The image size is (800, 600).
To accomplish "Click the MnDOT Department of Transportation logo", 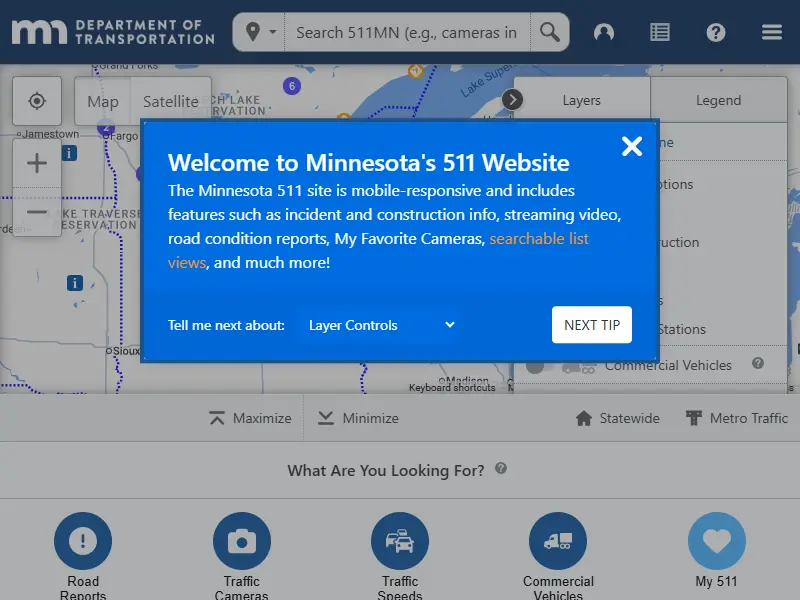I will tap(113, 32).
